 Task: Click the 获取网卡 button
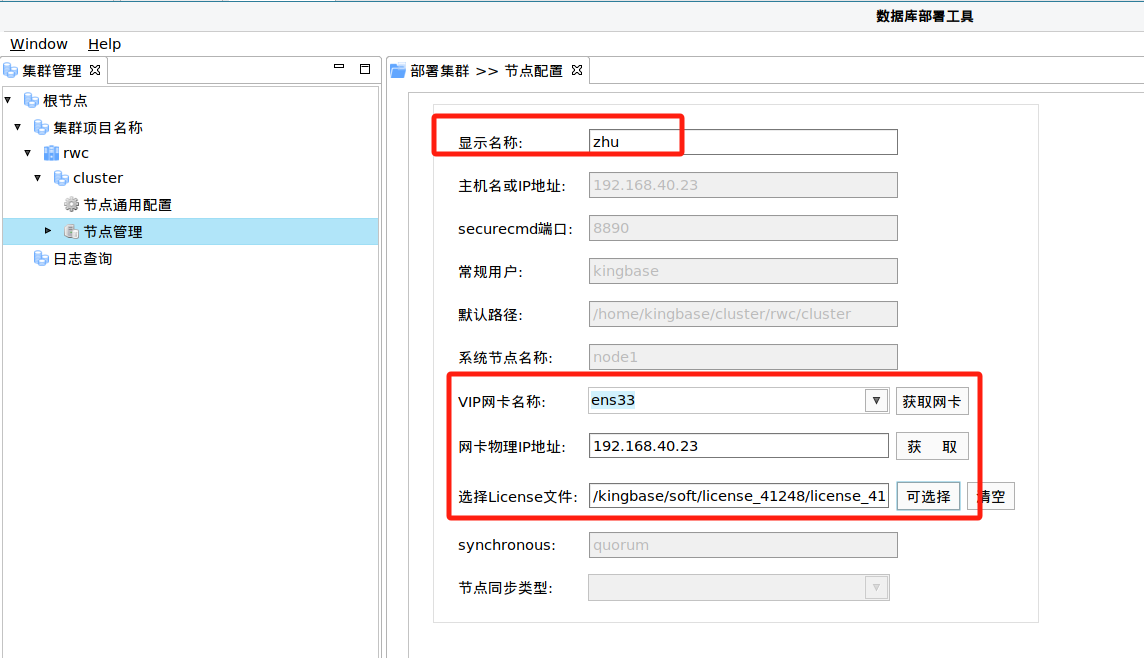(x=931, y=402)
